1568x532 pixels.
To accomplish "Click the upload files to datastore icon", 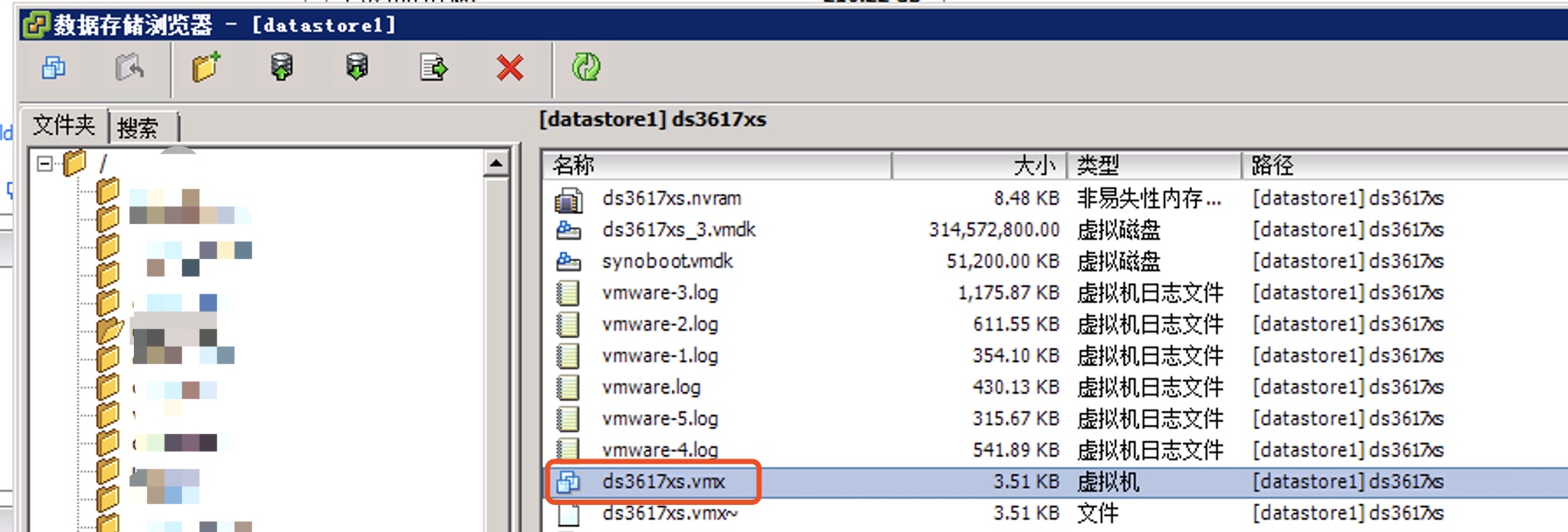I will click(x=282, y=67).
